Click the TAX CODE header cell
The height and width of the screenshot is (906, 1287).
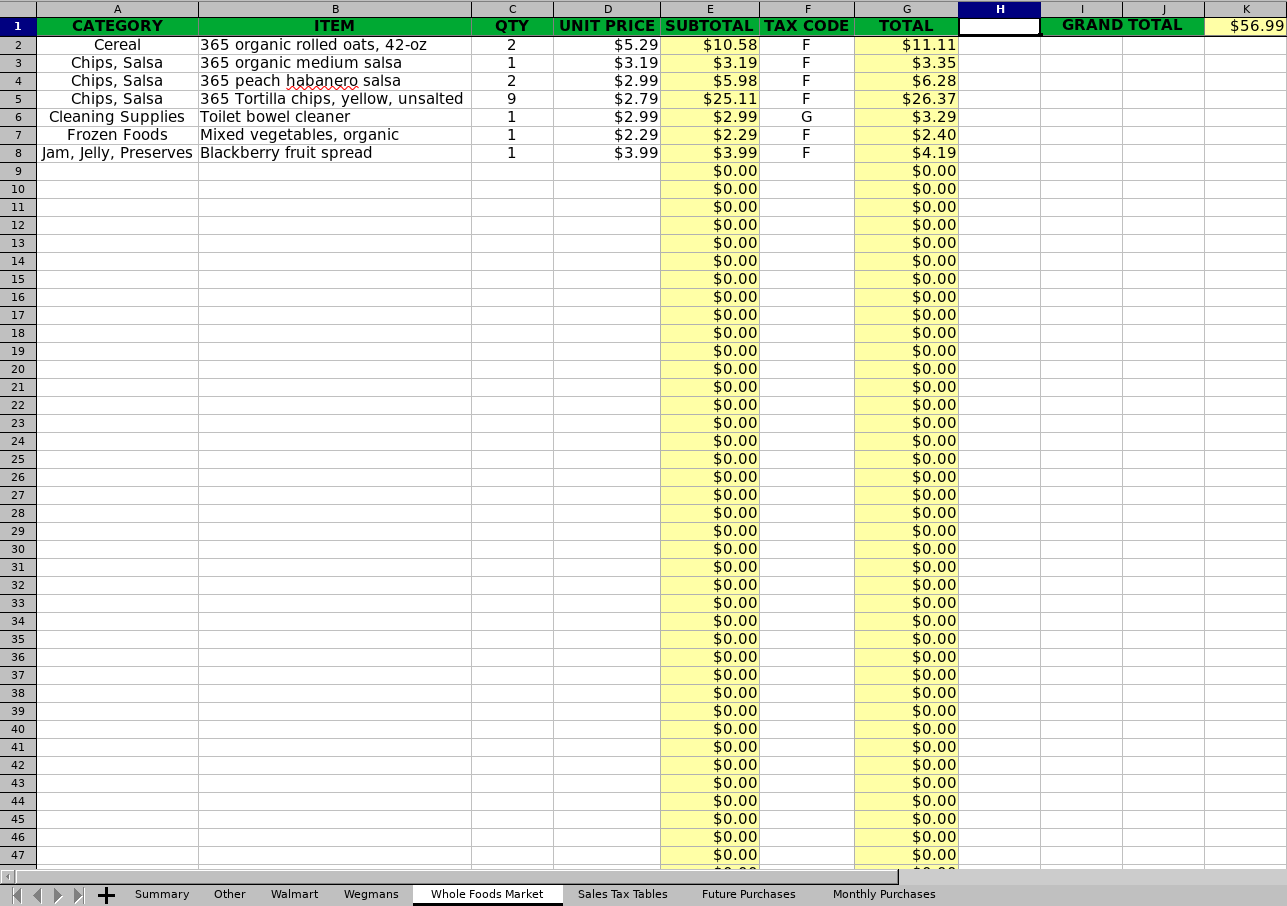(x=807, y=27)
